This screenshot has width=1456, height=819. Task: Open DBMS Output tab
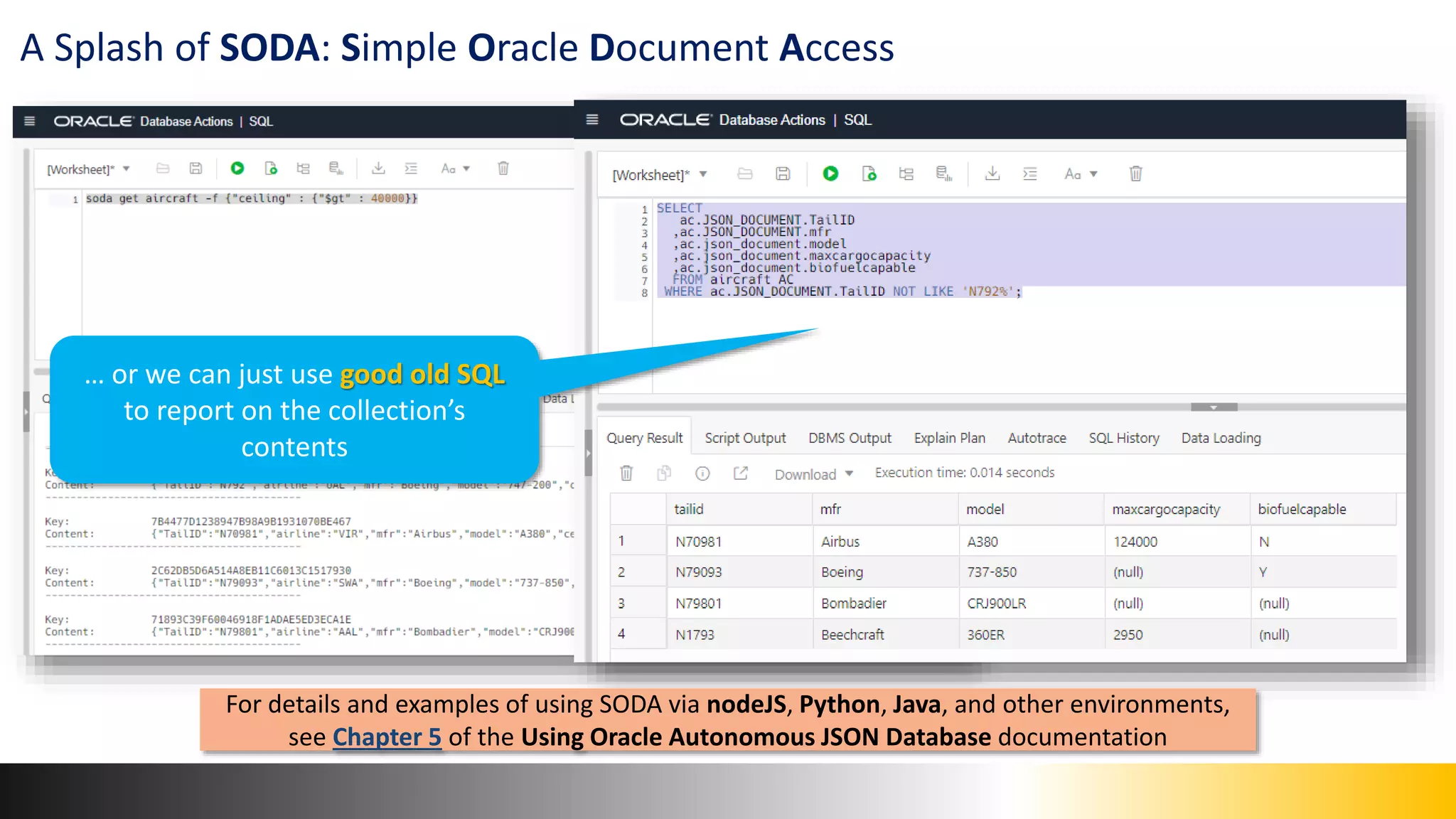(850, 438)
